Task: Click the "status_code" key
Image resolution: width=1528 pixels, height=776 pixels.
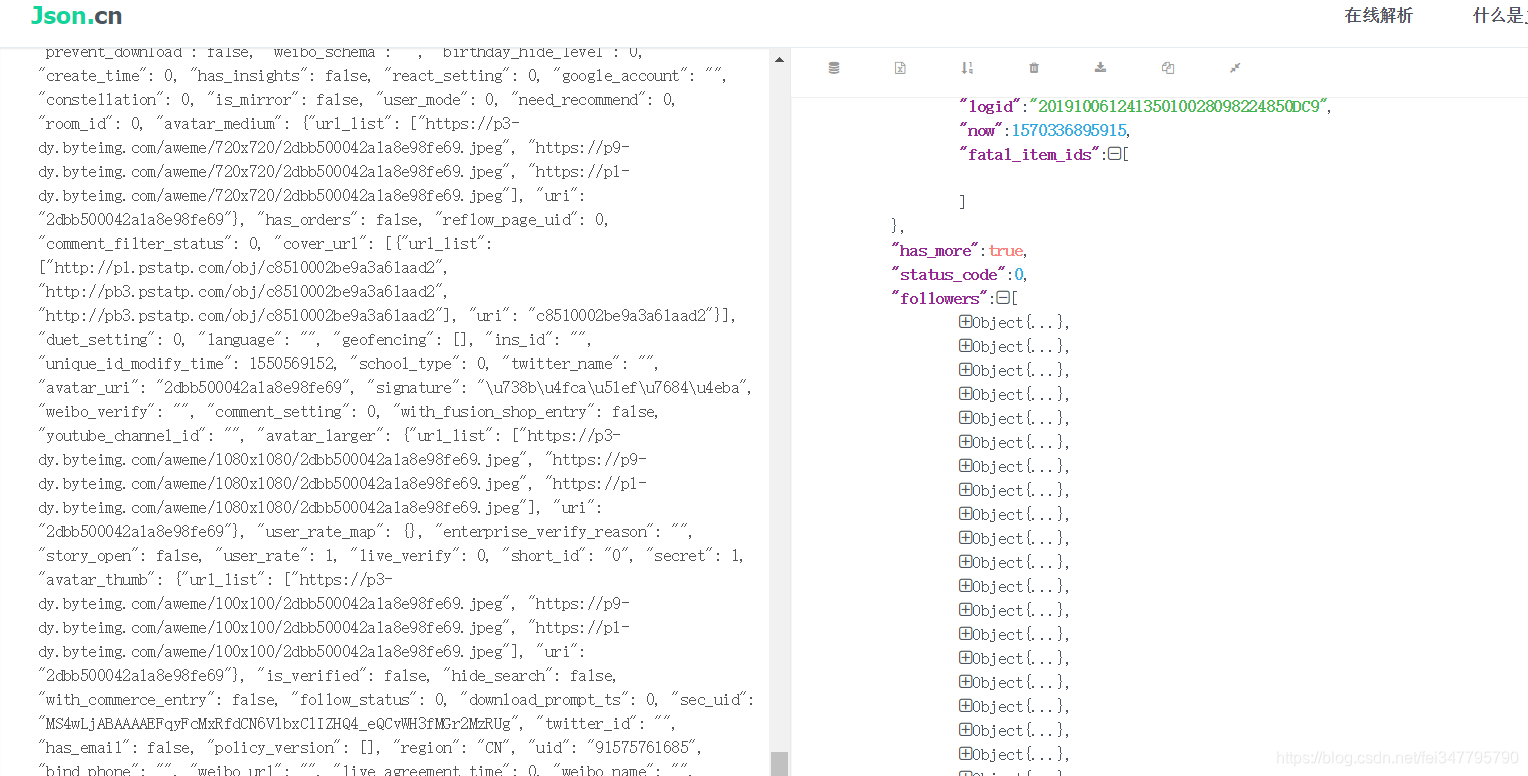Action: pyautogui.click(x=949, y=274)
